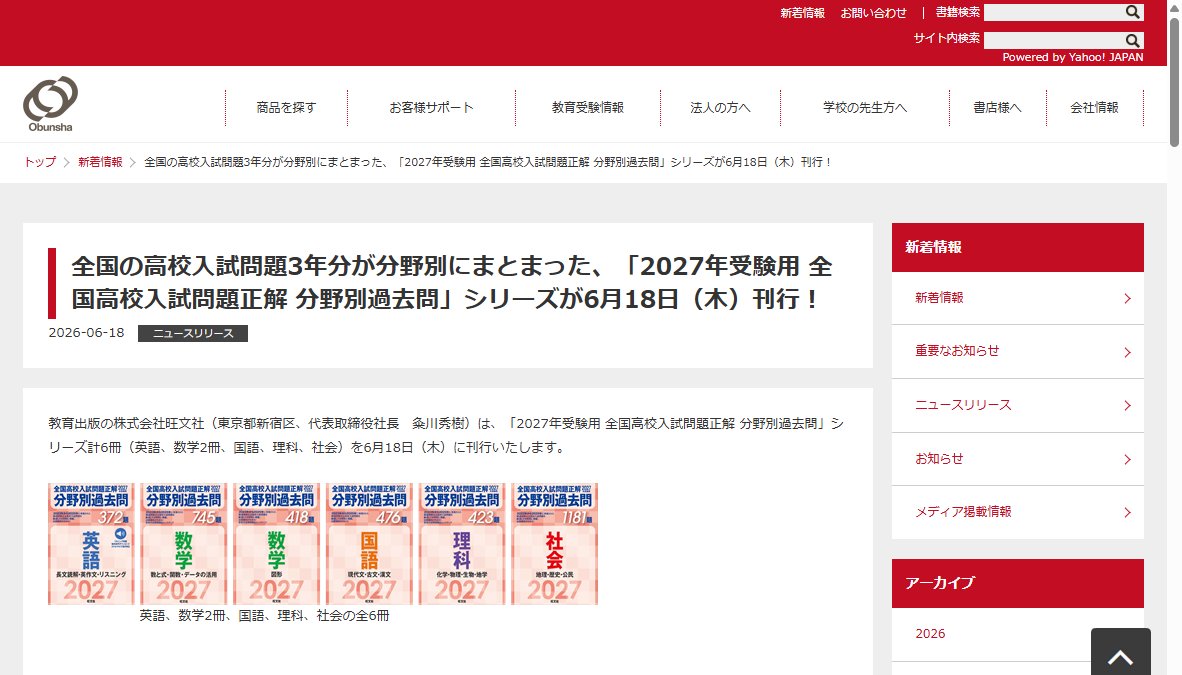Open the お客様サポート menu
Viewport: 1182px width, 675px height.
click(x=431, y=107)
